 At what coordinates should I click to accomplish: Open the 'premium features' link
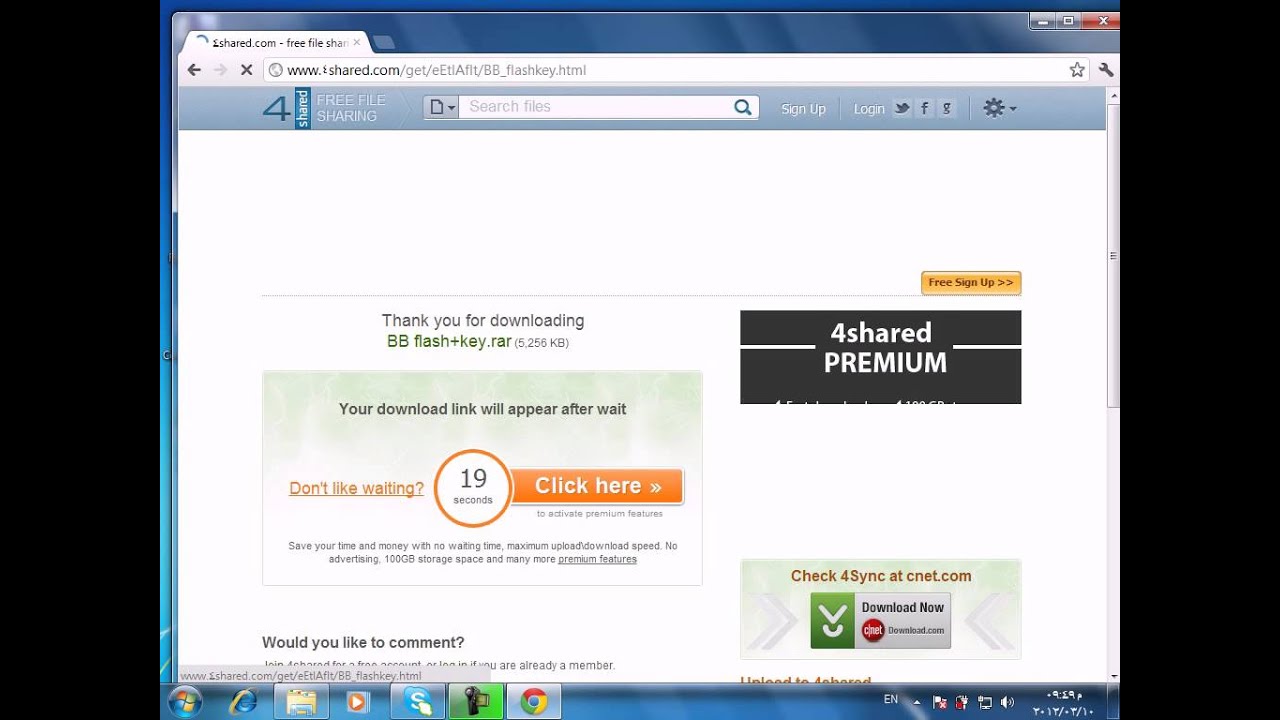(597, 559)
